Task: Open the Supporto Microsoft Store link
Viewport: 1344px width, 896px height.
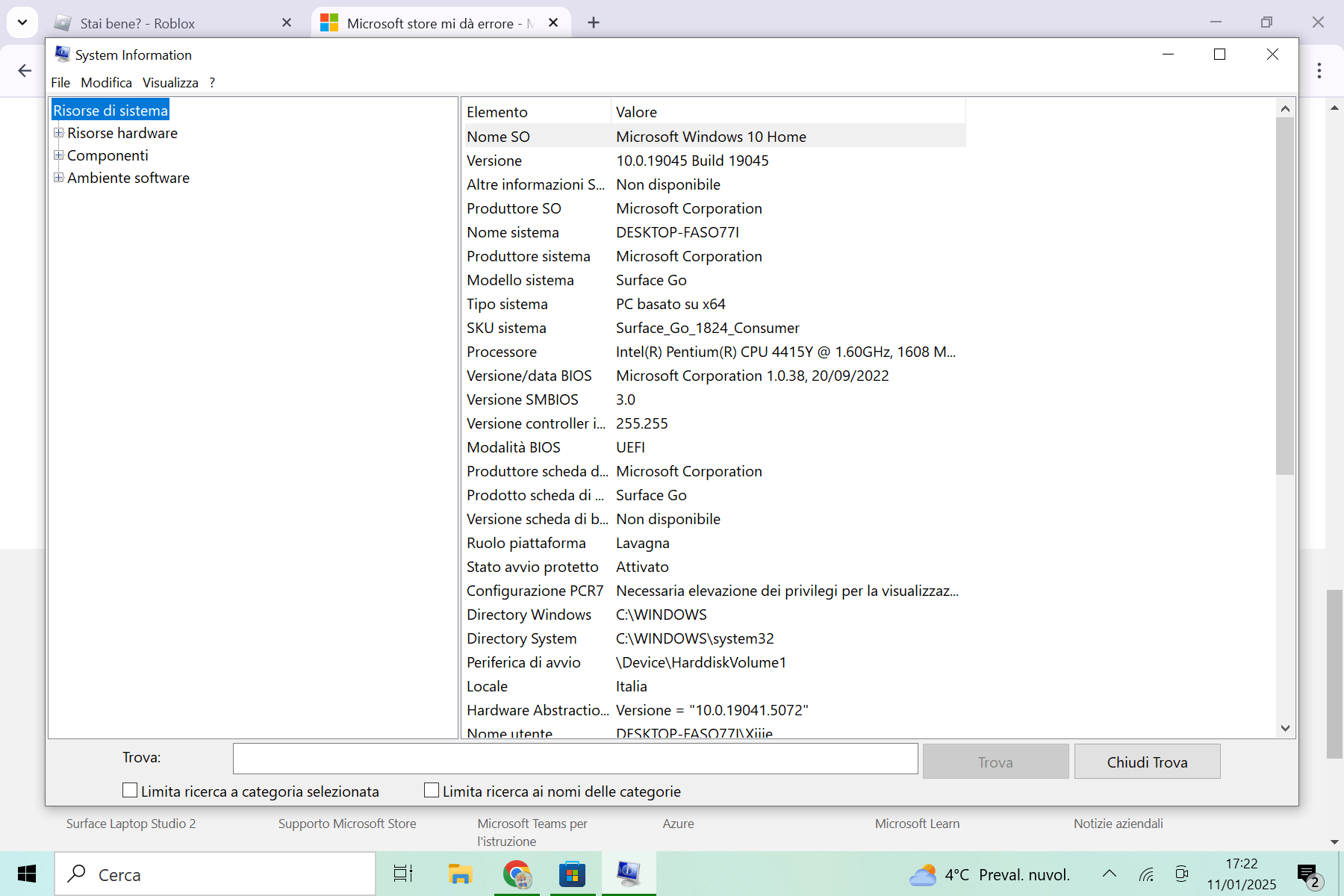Action: click(347, 824)
